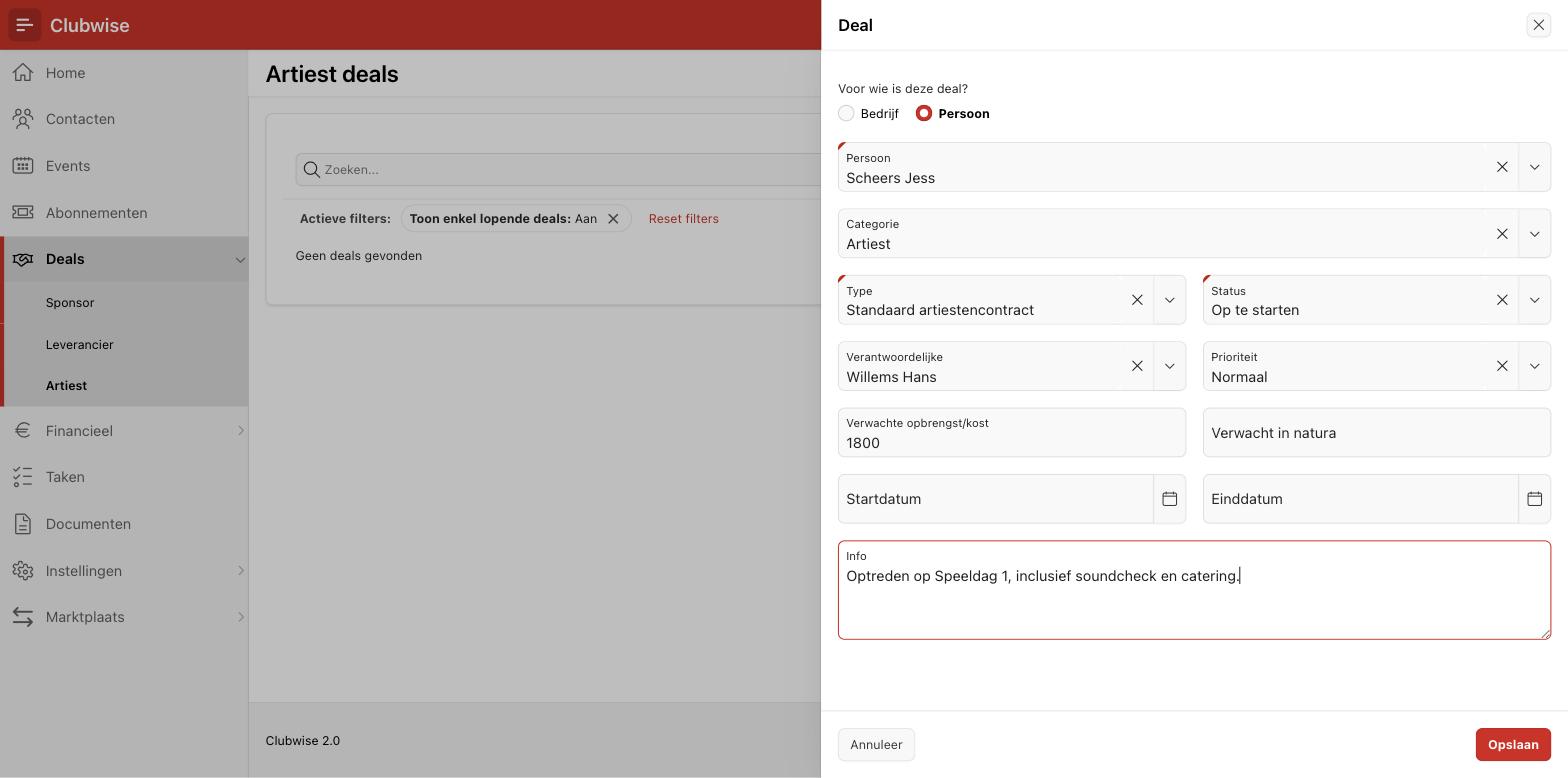This screenshot has width=1568, height=778.
Task: Click the Deals handshake icon
Action: click(x=23, y=259)
